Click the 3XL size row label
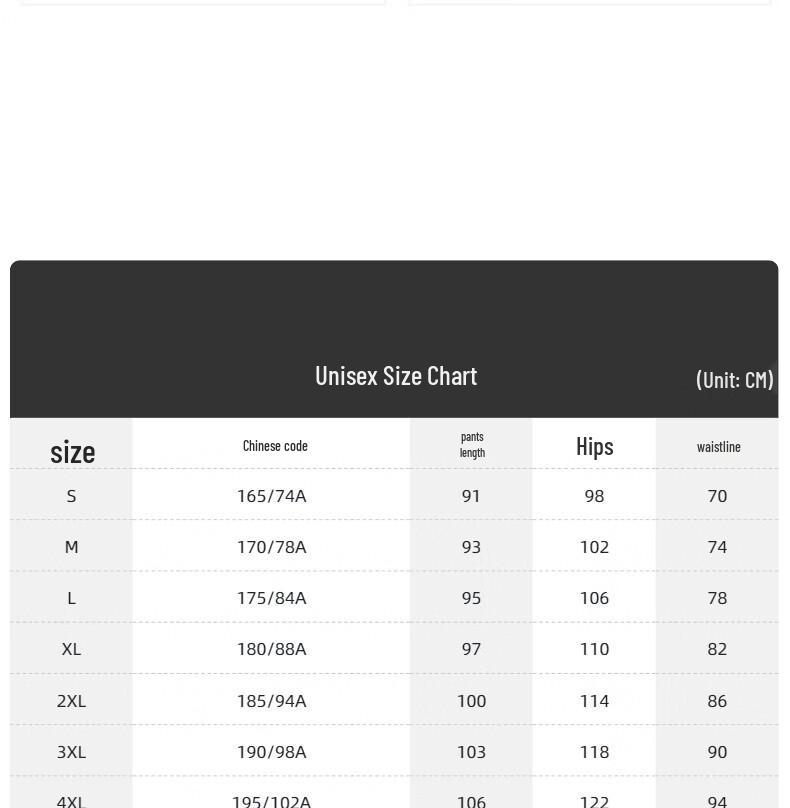The image size is (790, 808). click(x=71, y=752)
